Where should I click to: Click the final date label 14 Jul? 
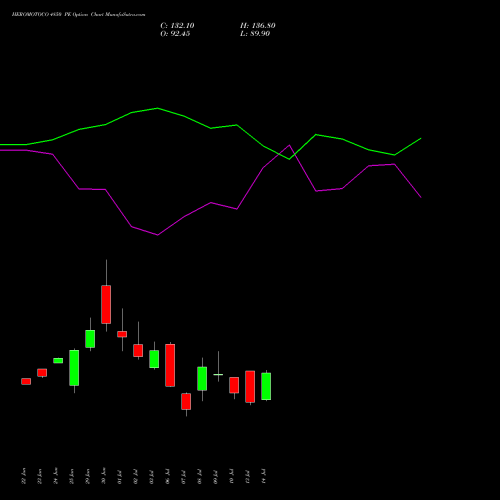point(264,476)
